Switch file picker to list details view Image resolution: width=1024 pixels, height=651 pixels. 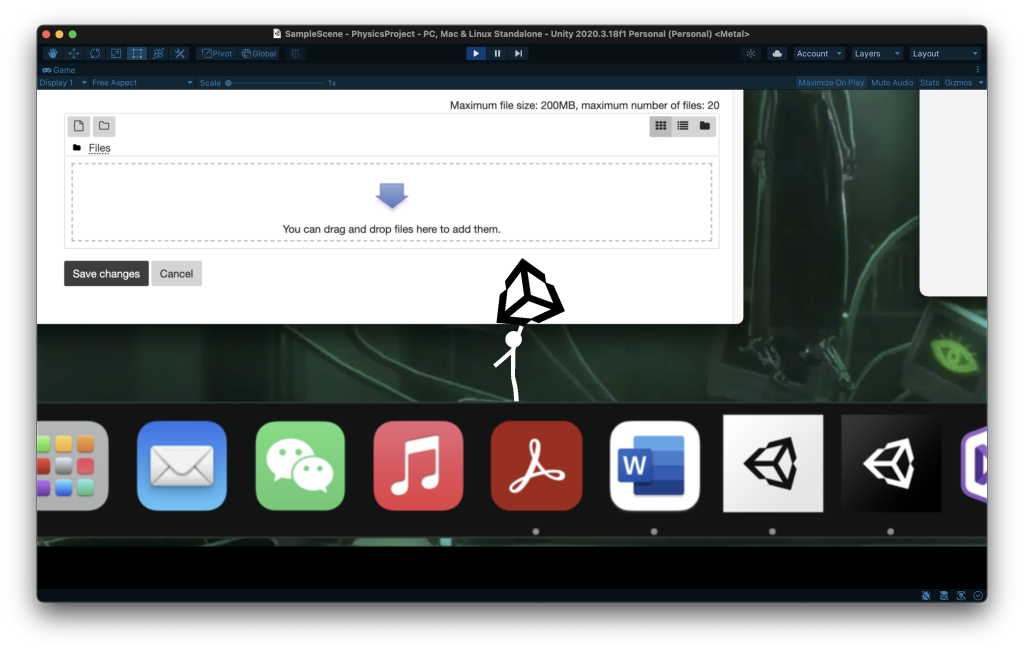(x=682, y=126)
